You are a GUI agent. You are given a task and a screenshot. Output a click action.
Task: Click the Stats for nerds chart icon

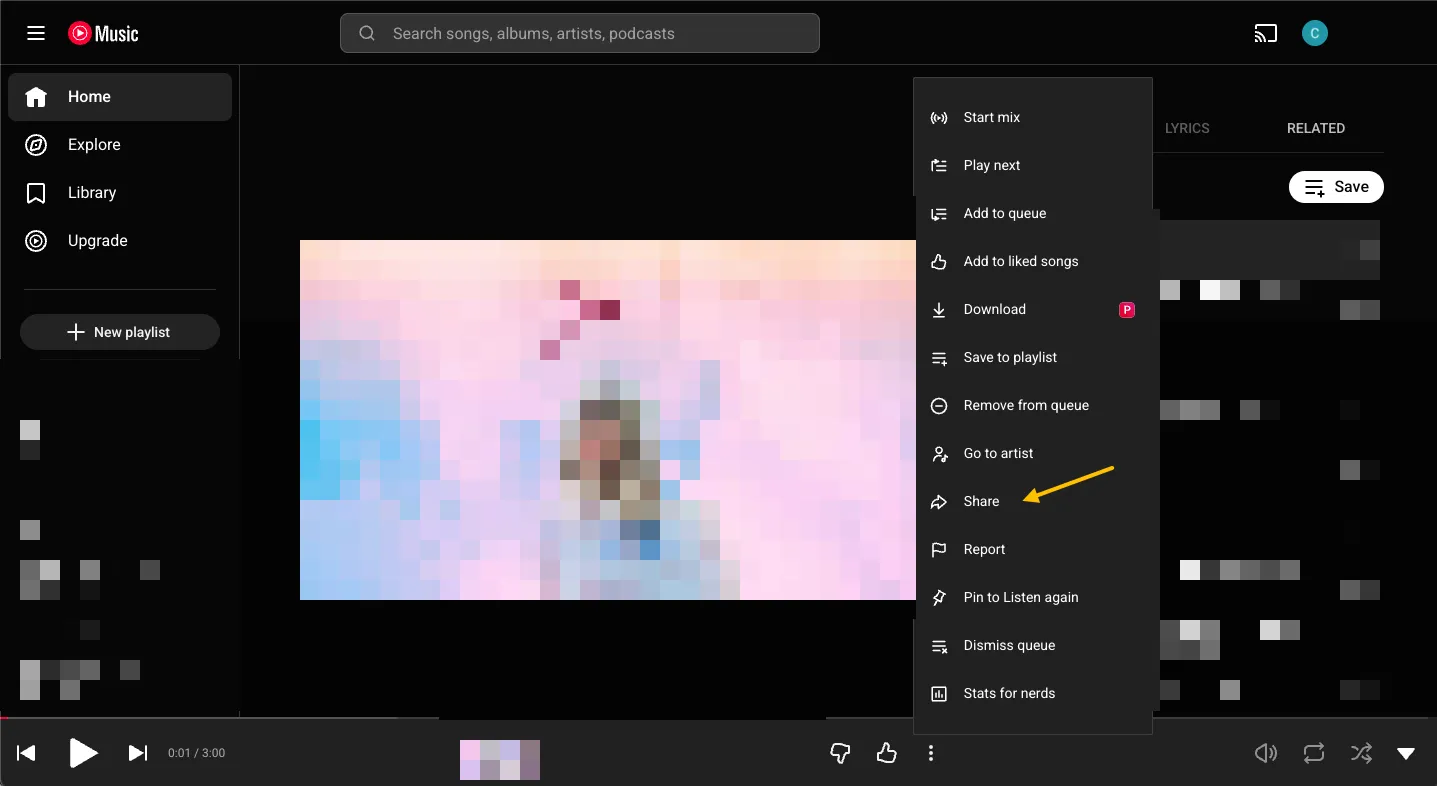click(939, 694)
